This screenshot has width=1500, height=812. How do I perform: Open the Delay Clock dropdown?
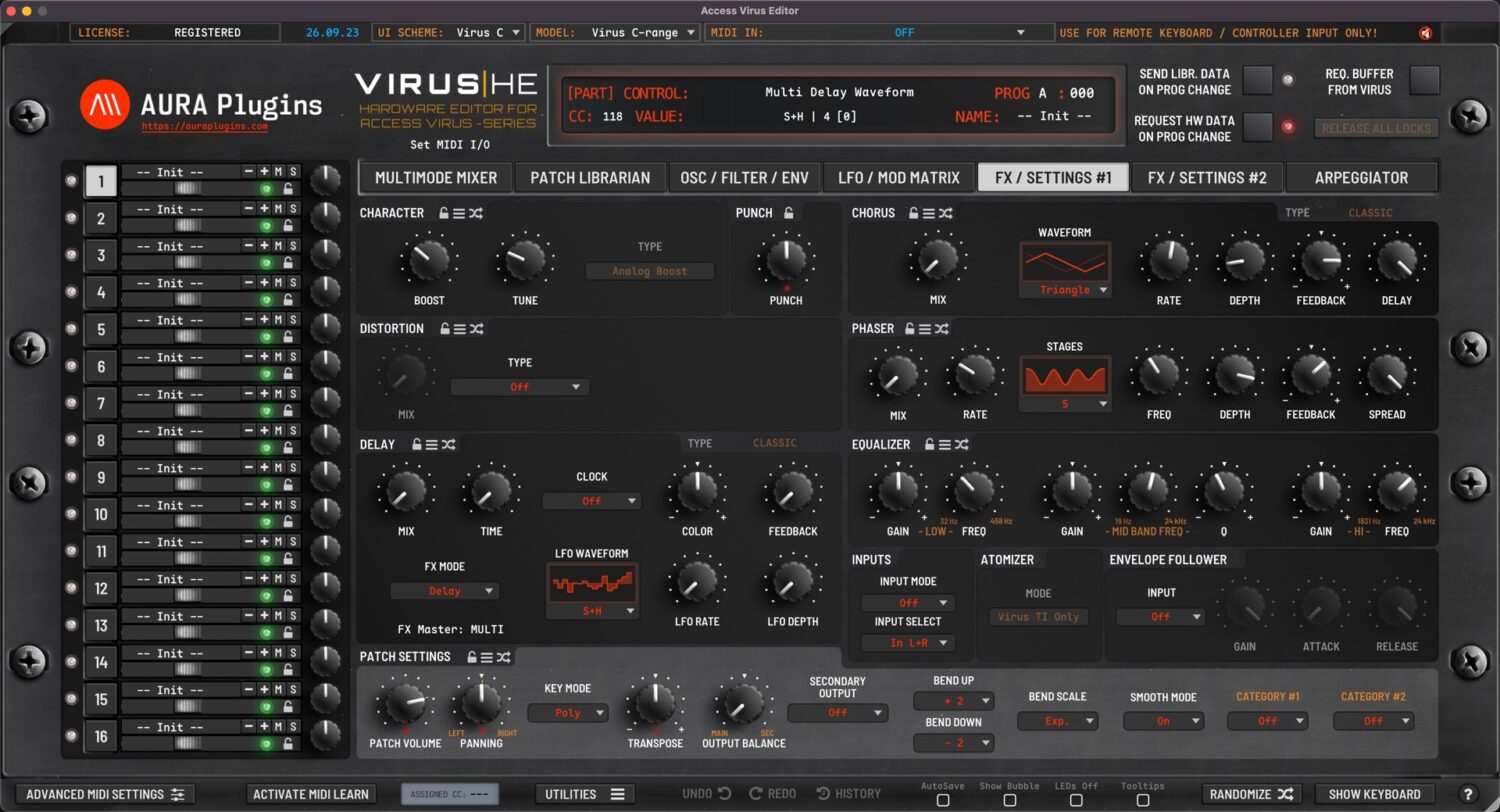(x=592, y=501)
